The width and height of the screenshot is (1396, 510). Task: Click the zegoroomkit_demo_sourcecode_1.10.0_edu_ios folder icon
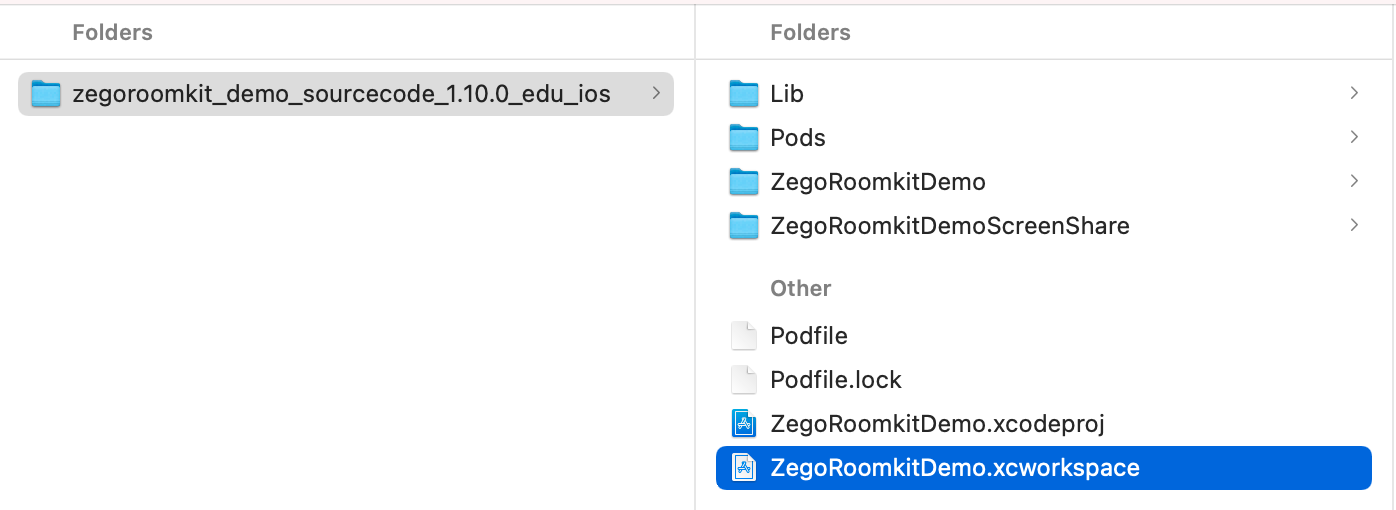(46, 94)
